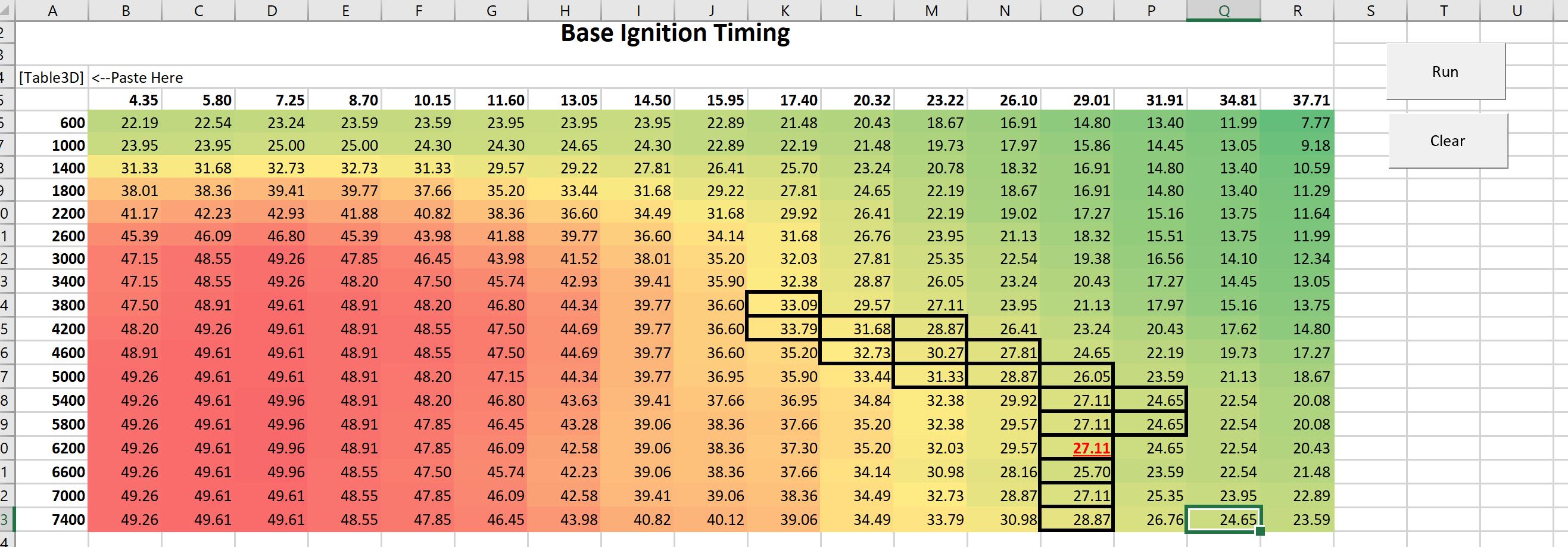
Task: Select the 37.71 column heading cell
Action: pos(1311,100)
